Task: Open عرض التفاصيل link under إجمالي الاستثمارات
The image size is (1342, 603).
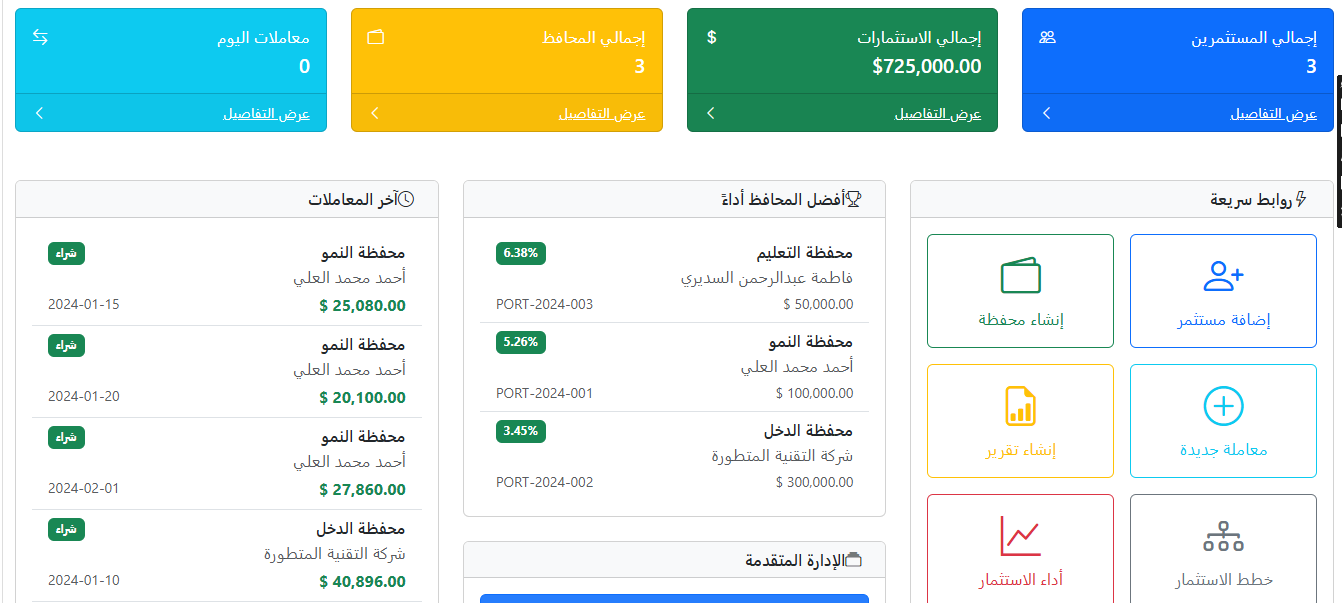Action: (x=938, y=114)
